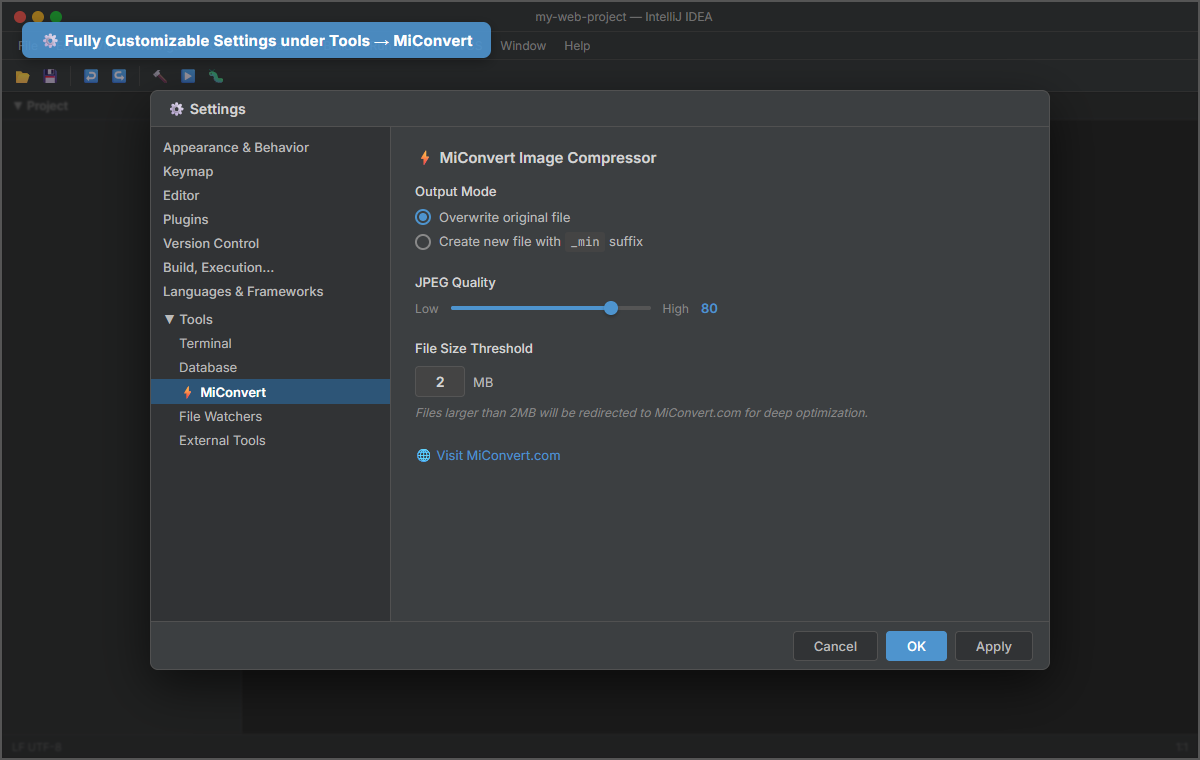Image resolution: width=1200 pixels, height=760 pixels.
Task: Click the Redo toolbar icon
Action: pyautogui.click(x=118, y=76)
